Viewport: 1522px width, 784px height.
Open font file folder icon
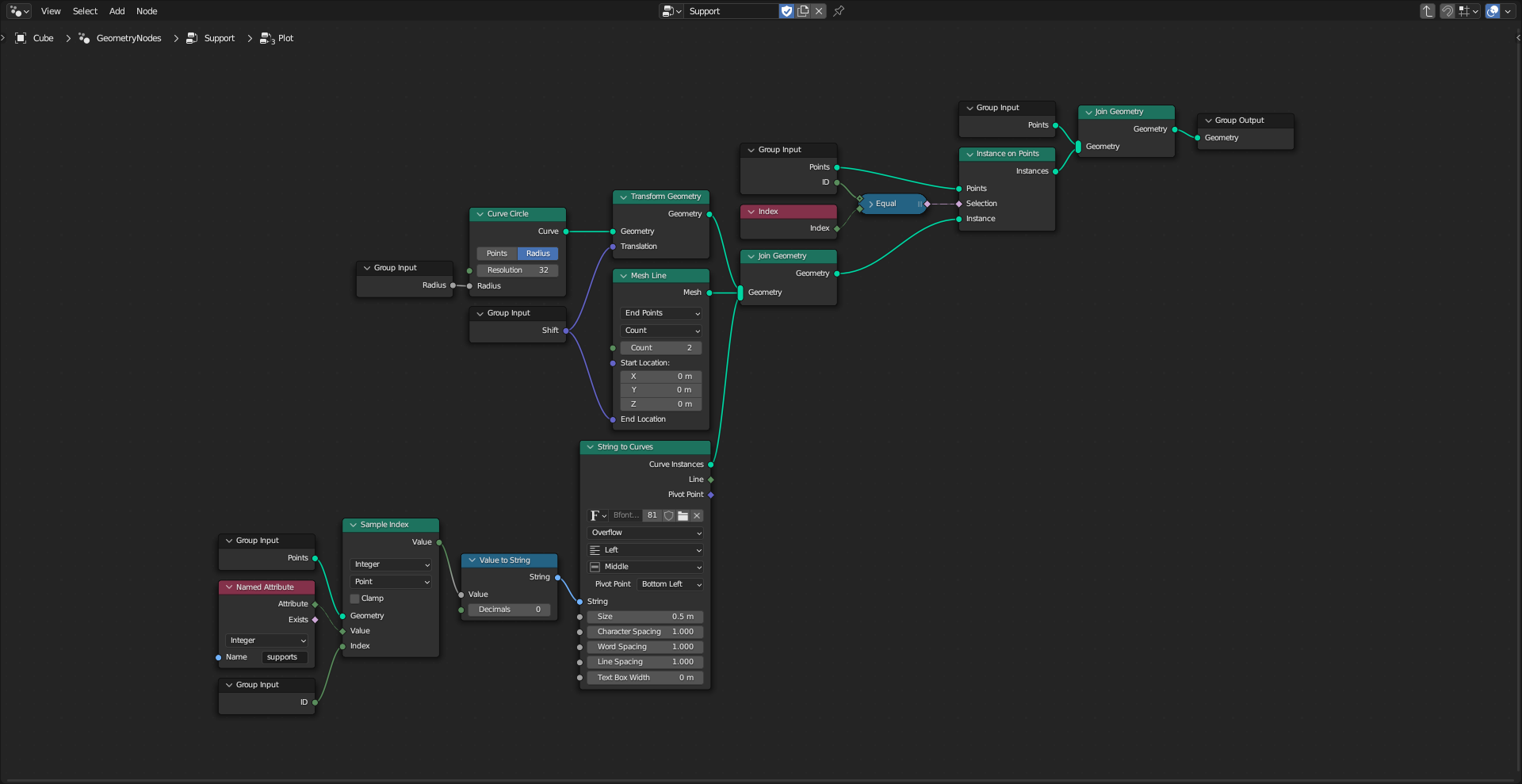coord(683,515)
